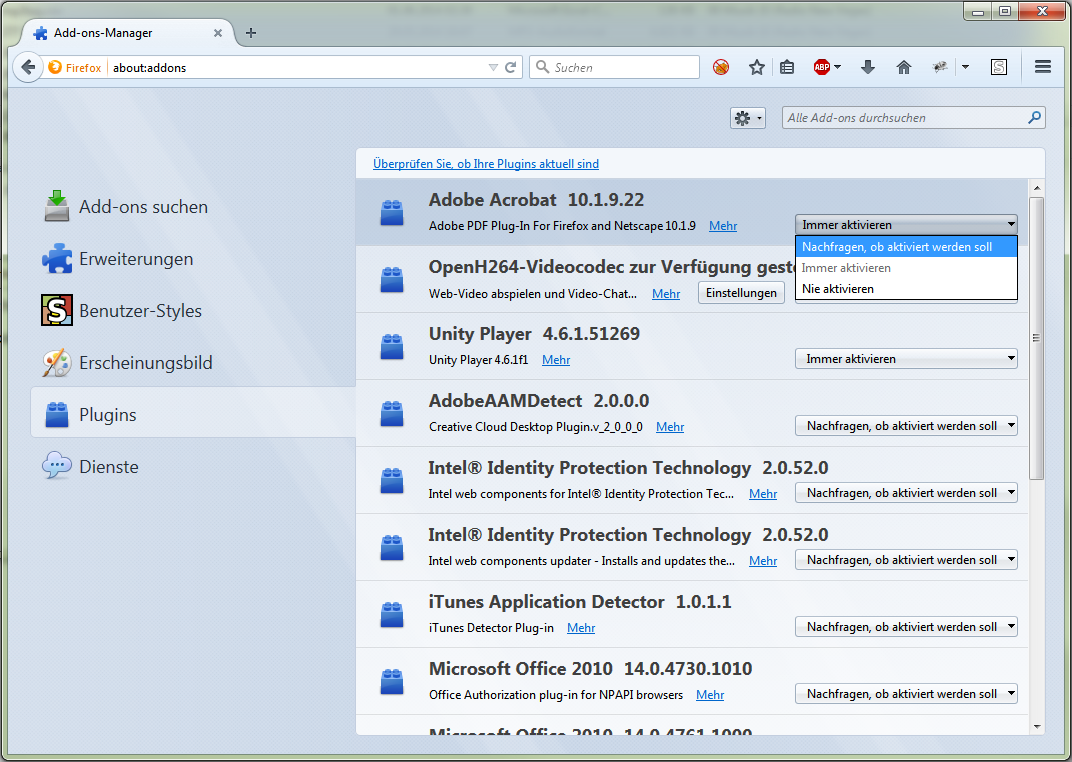Open the URL history dropdown arrow
The width and height of the screenshot is (1072, 762).
coord(493,67)
